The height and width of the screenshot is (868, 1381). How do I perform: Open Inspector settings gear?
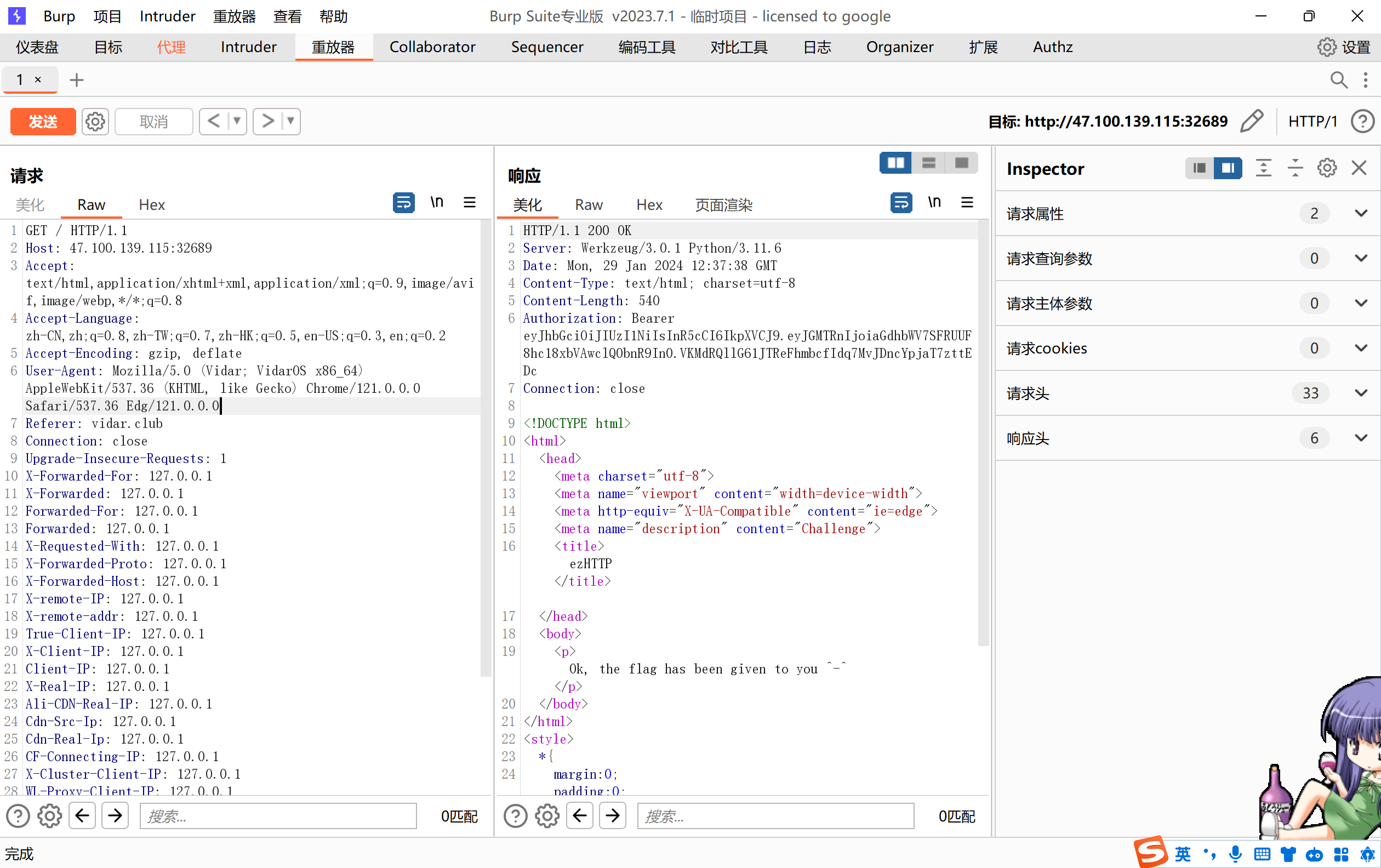[1327, 168]
